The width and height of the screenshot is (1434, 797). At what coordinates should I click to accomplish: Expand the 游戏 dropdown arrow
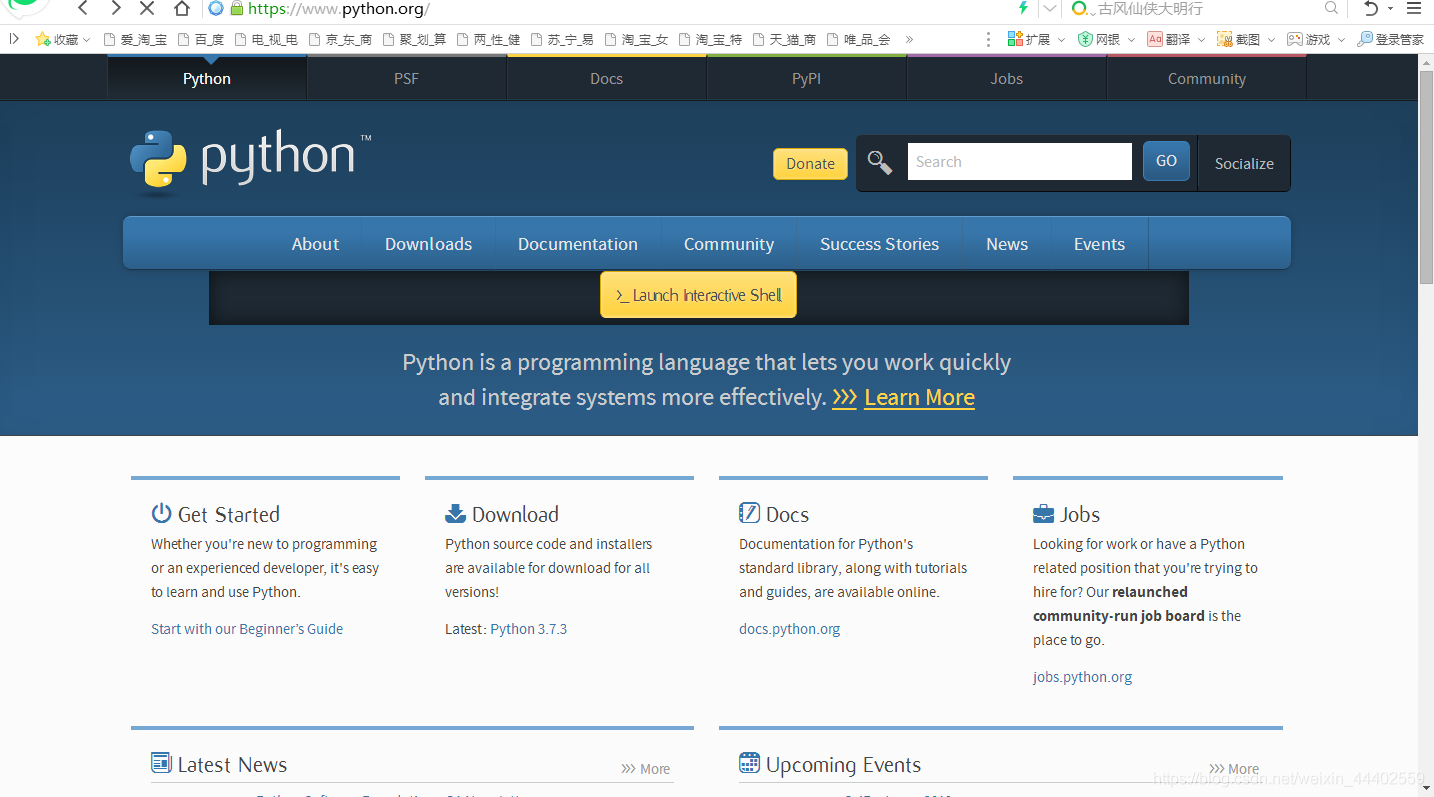click(x=1341, y=40)
